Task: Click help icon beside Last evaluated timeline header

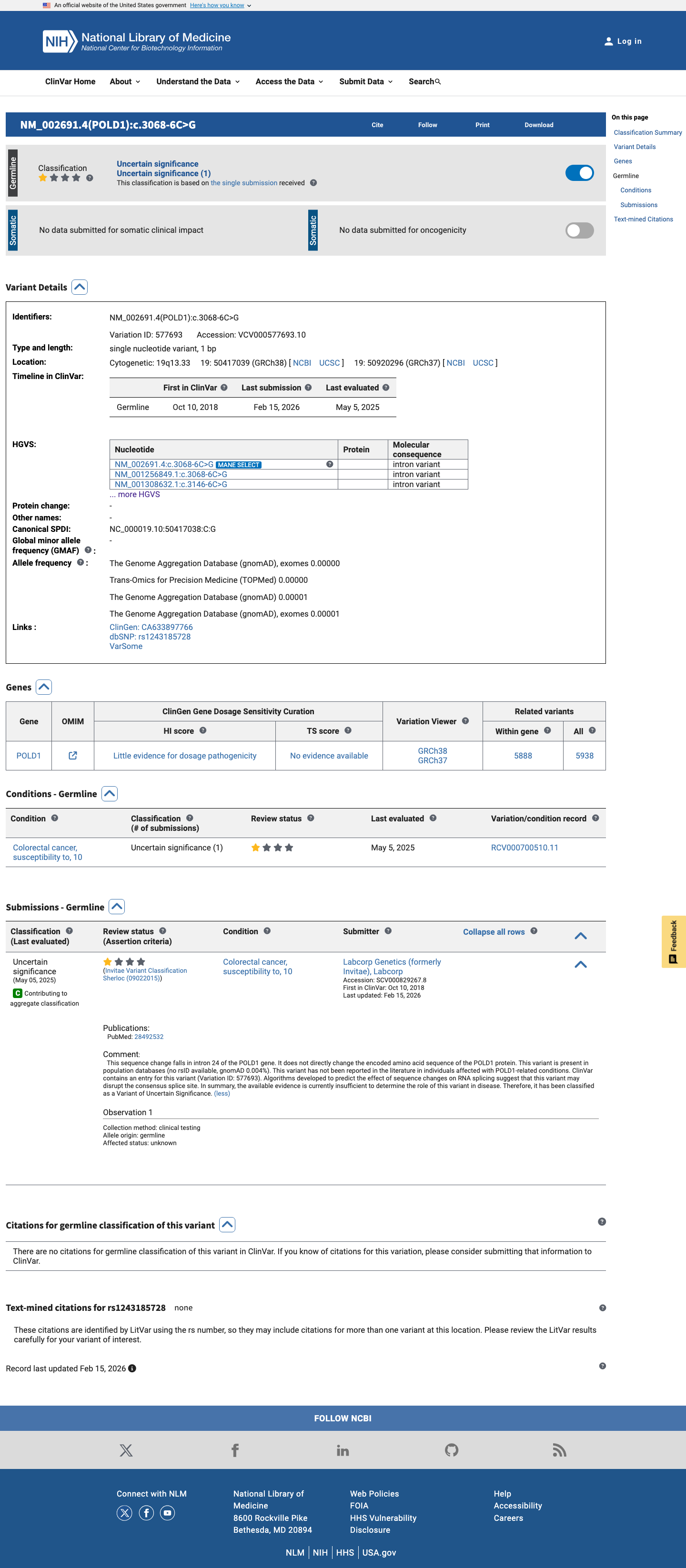Action: [x=386, y=388]
